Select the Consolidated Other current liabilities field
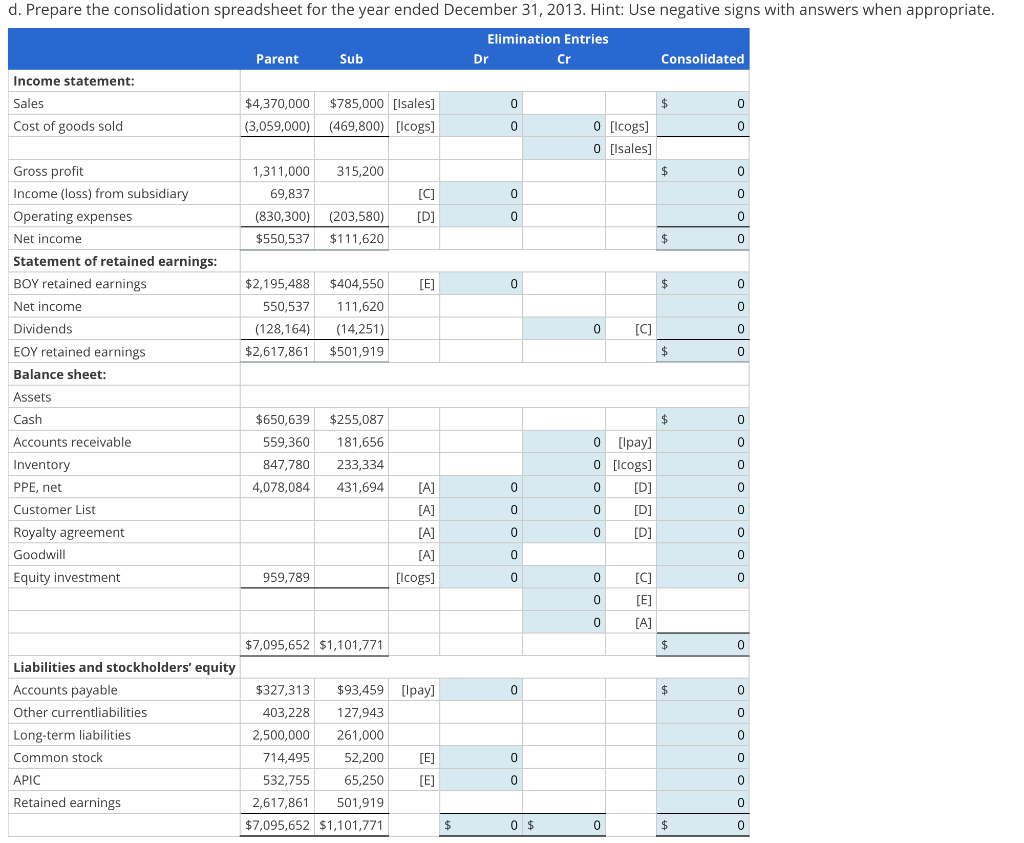1024x843 pixels. [703, 712]
